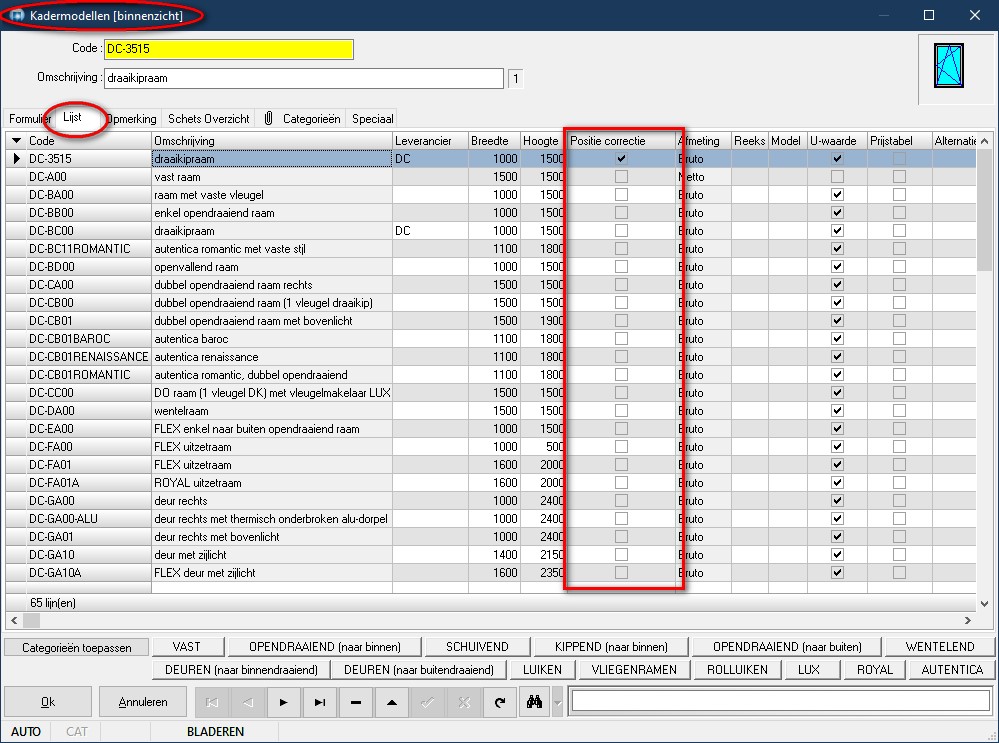Switch to the Formulier tab
999x743 pixels.
[29, 119]
